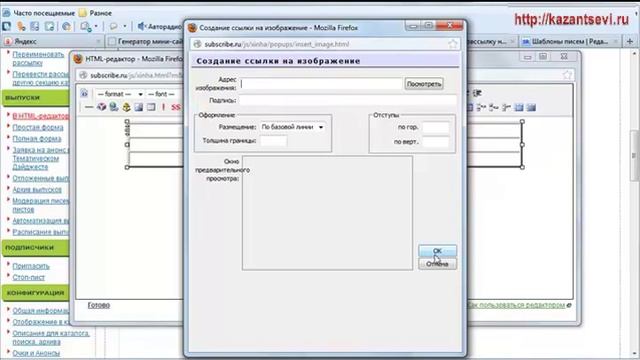Focus the Адрес изображения input field
The height and width of the screenshot is (360, 640).
point(321,84)
